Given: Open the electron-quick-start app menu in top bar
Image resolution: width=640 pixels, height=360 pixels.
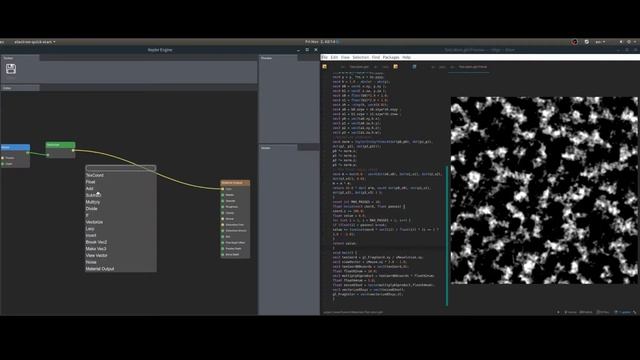Looking at the screenshot, I should tap(35, 42).
